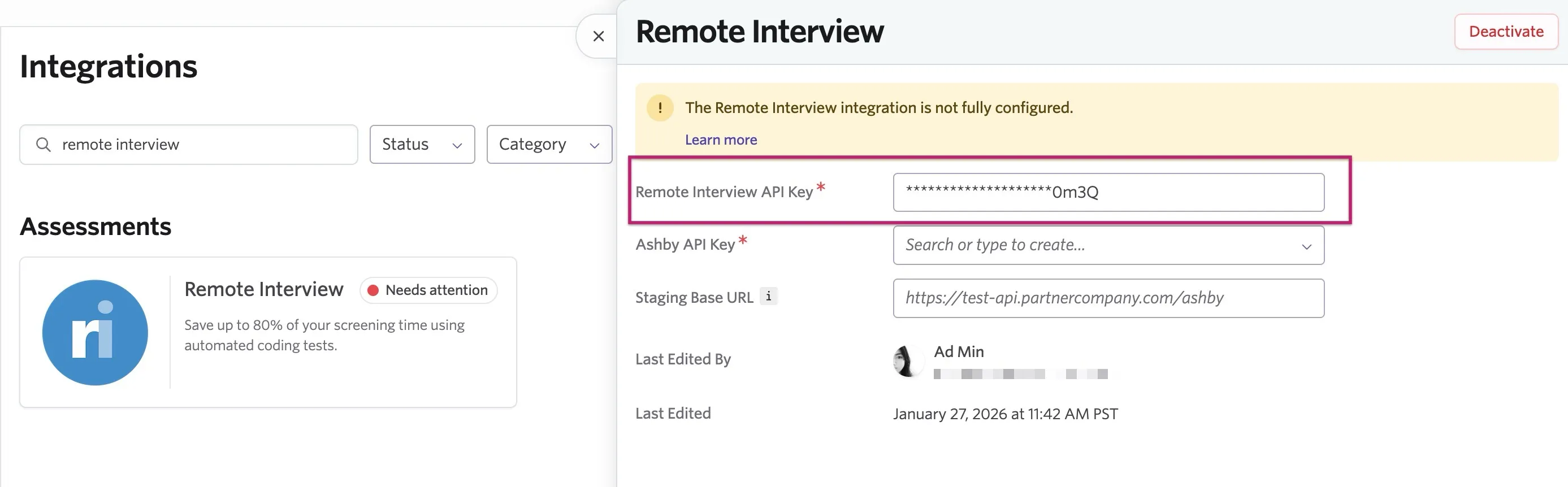This screenshot has width=1568, height=487.
Task: Close the Remote Interview side panel
Action: coord(599,37)
